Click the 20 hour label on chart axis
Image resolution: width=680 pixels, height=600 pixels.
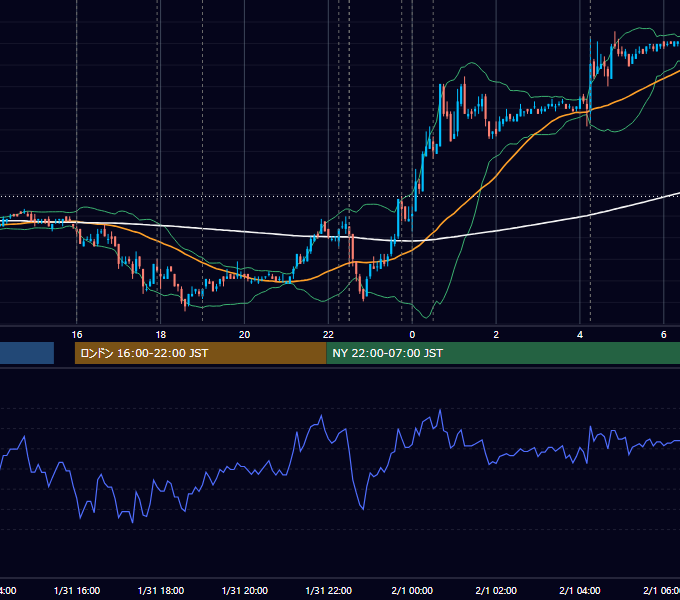(245, 335)
